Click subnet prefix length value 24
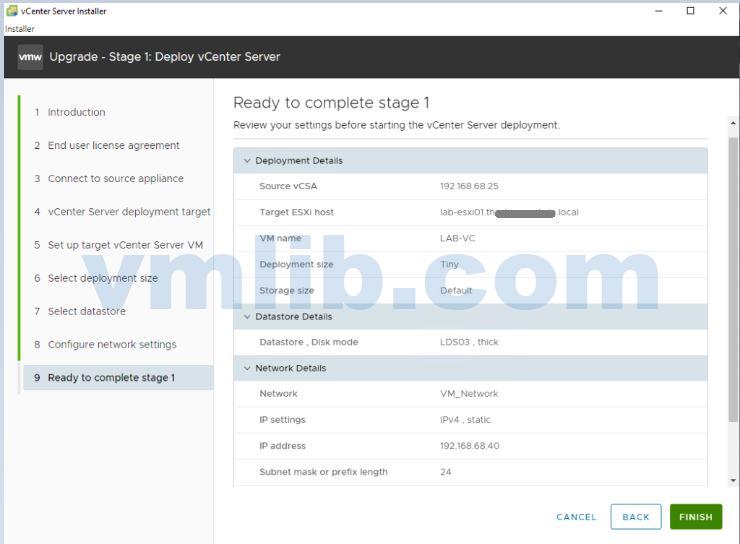Screen dimensions: 740x544 pyautogui.click(x=446, y=472)
